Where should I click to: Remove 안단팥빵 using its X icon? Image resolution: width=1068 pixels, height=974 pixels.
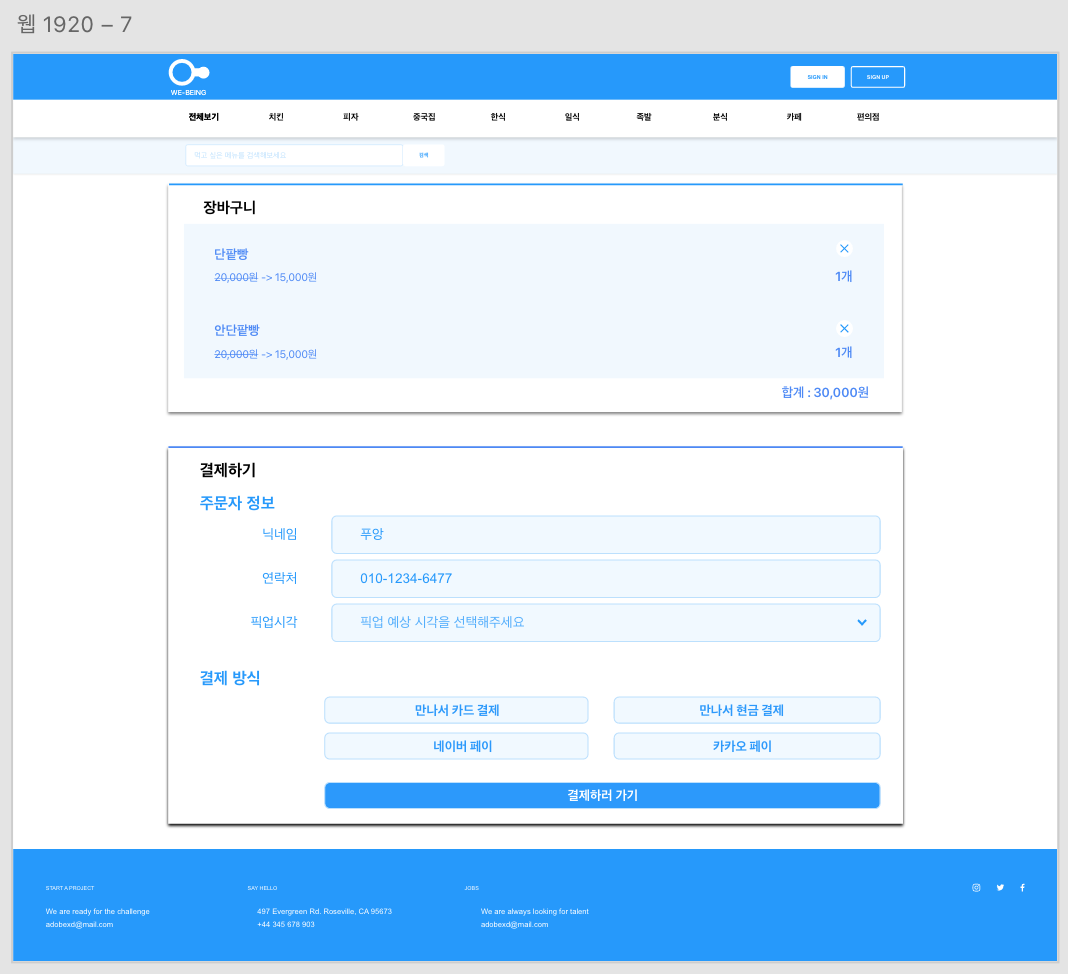coord(844,328)
